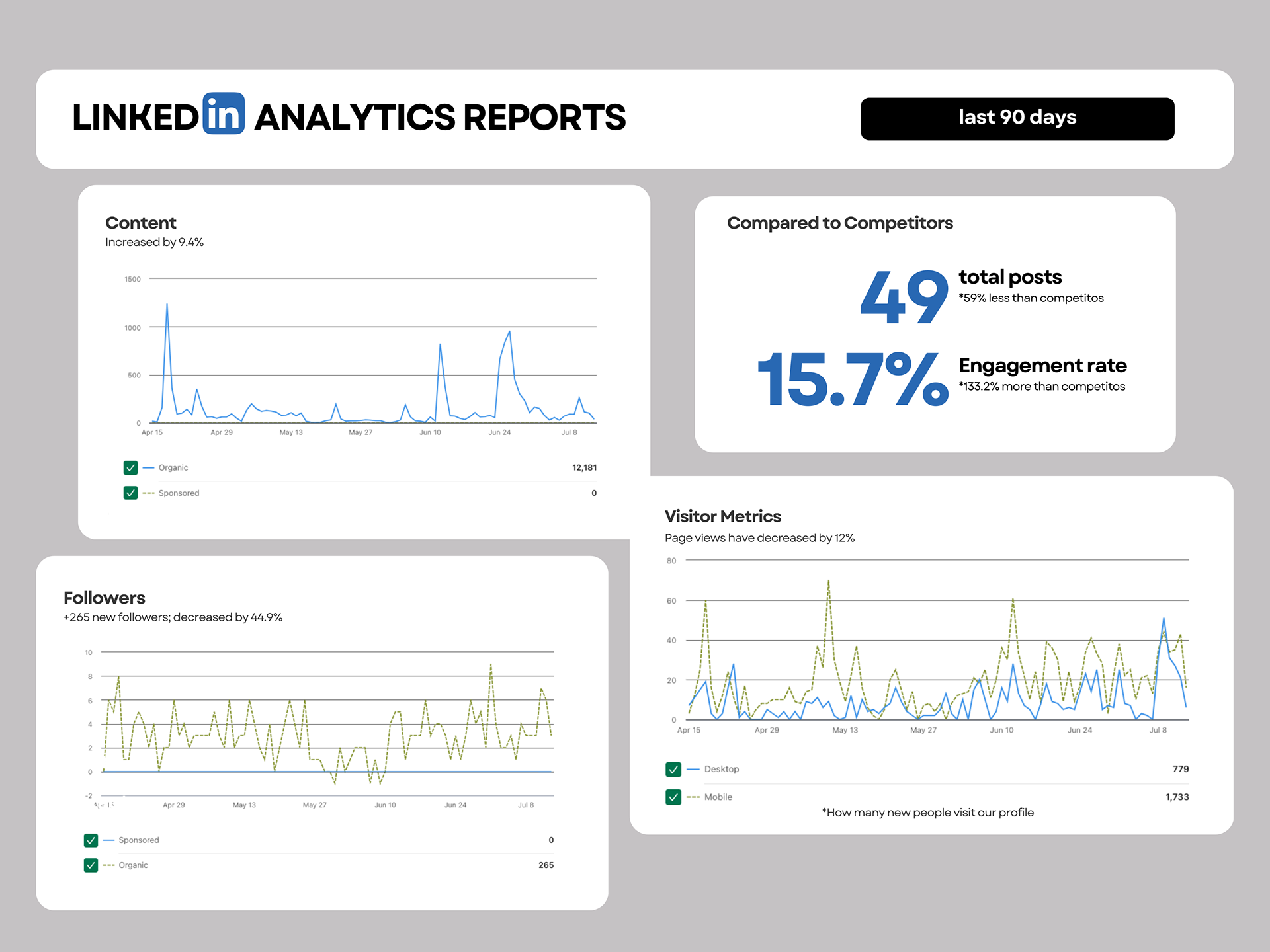Click the '1500' y-axis label in Content chart
Image resolution: width=1270 pixels, height=952 pixels.
click(x=132, y=279)
